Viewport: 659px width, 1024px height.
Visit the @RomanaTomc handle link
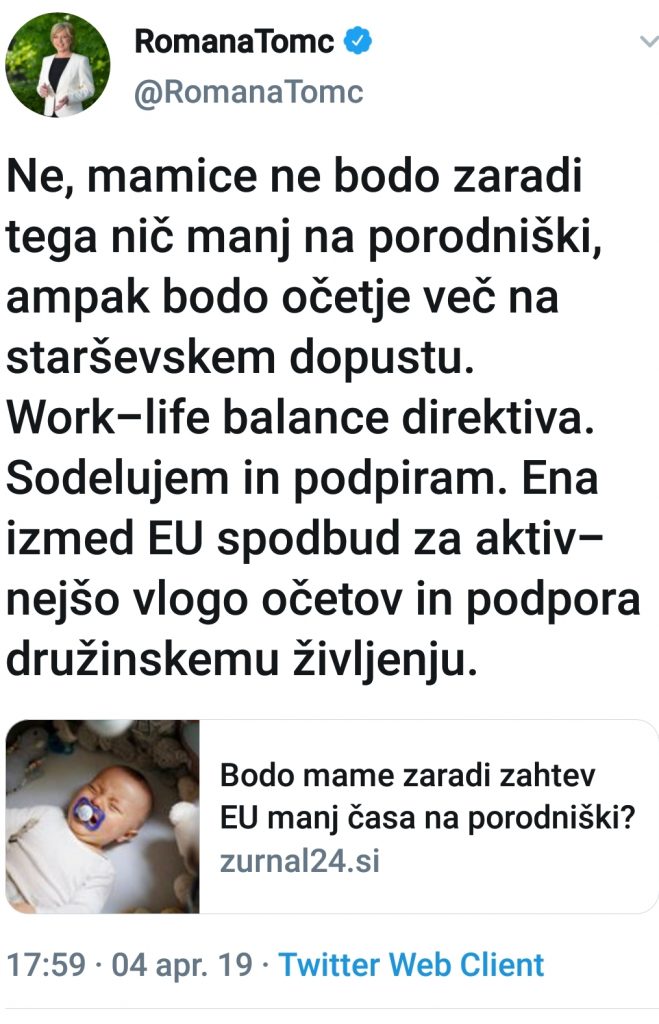tap(248, 92)
